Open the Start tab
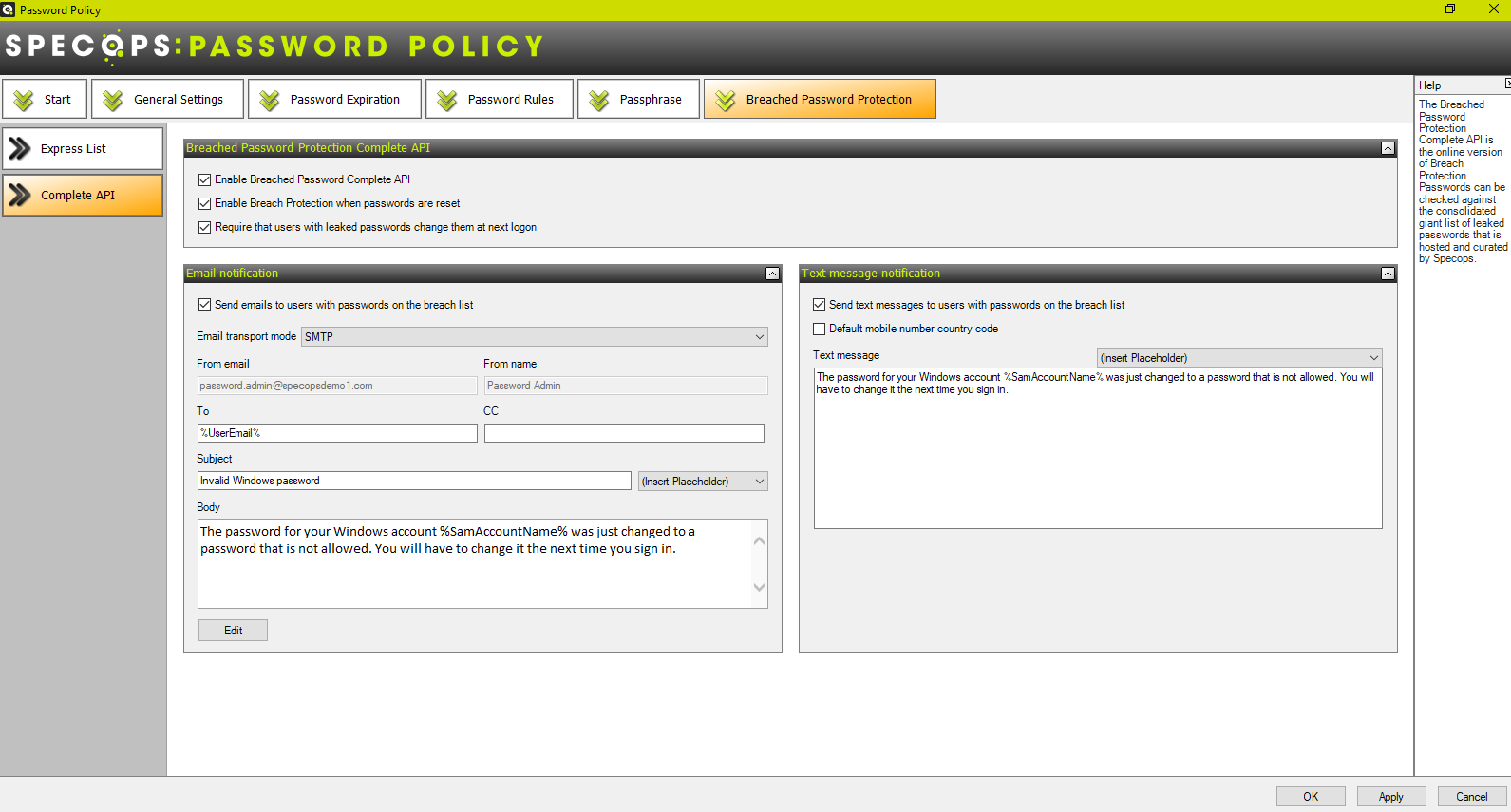The width and height of the screenshot is (1511, 812). (x=45, y=99)
